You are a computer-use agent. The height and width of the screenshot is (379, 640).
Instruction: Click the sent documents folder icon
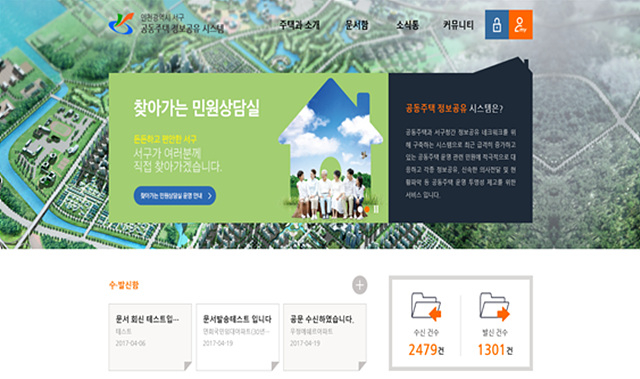495,306
